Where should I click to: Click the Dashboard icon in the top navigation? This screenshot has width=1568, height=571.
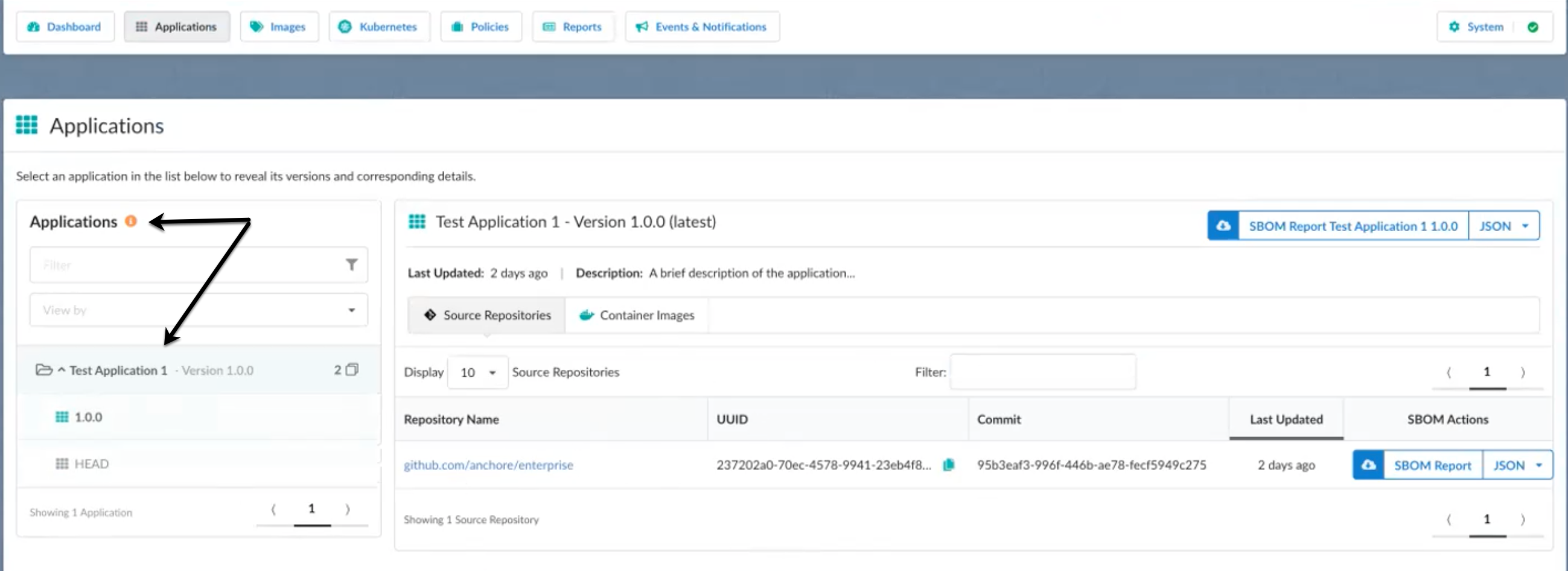34,26
